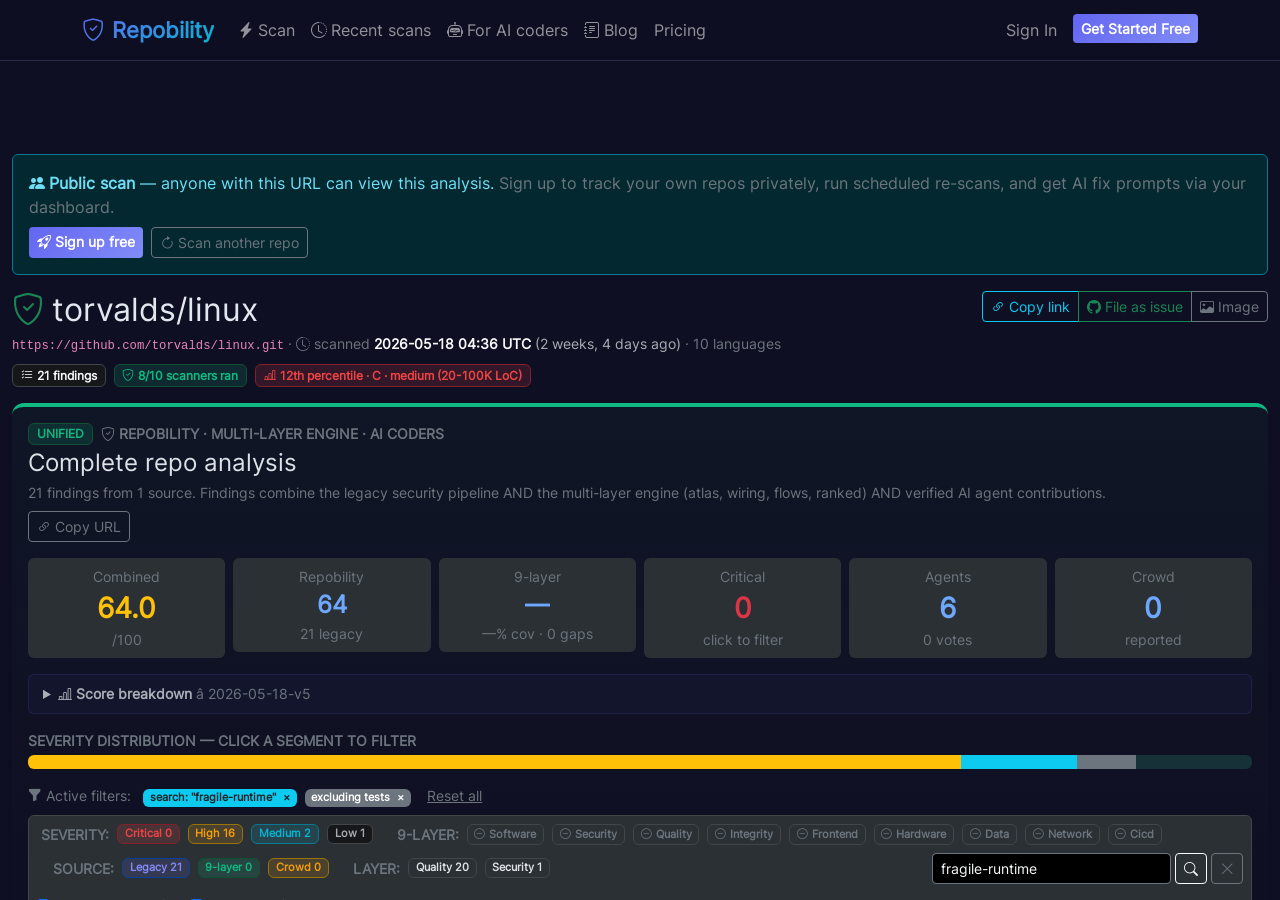Open the github.com/torvalds/linux.git URL

[x=148, y=345]
